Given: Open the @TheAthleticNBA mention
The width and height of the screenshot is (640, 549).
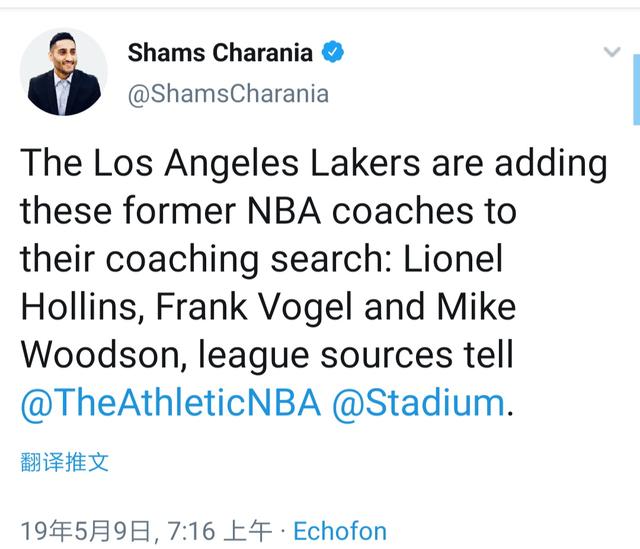Looking at the screenshot, I should click(x=171, y=403).
